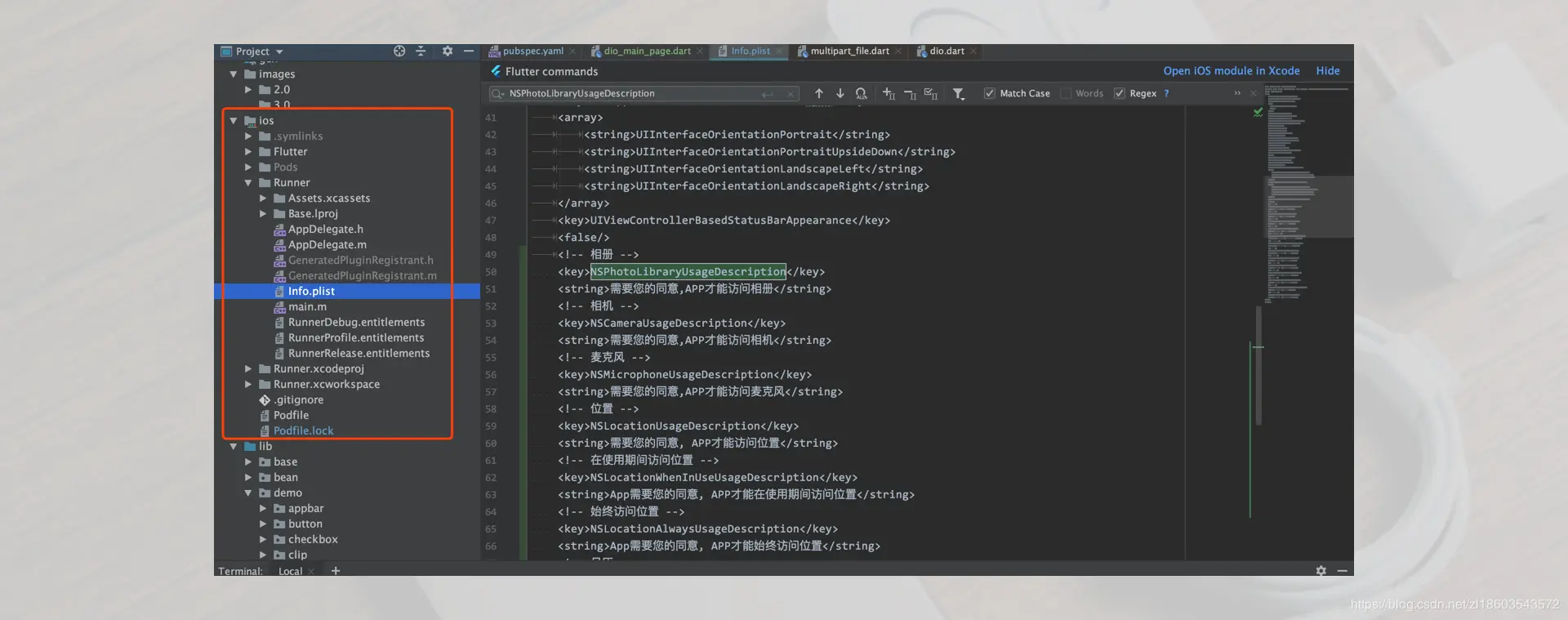Collapse the images folder
Screen dimensions: 1568x620
pyautogui.click(x=234, y=74)
